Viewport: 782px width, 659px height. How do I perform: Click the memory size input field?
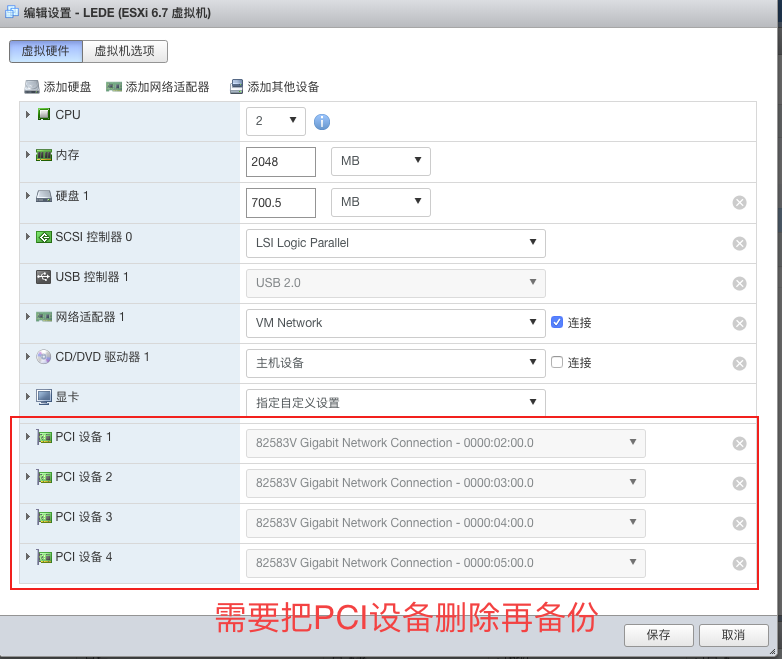point(280,161)
